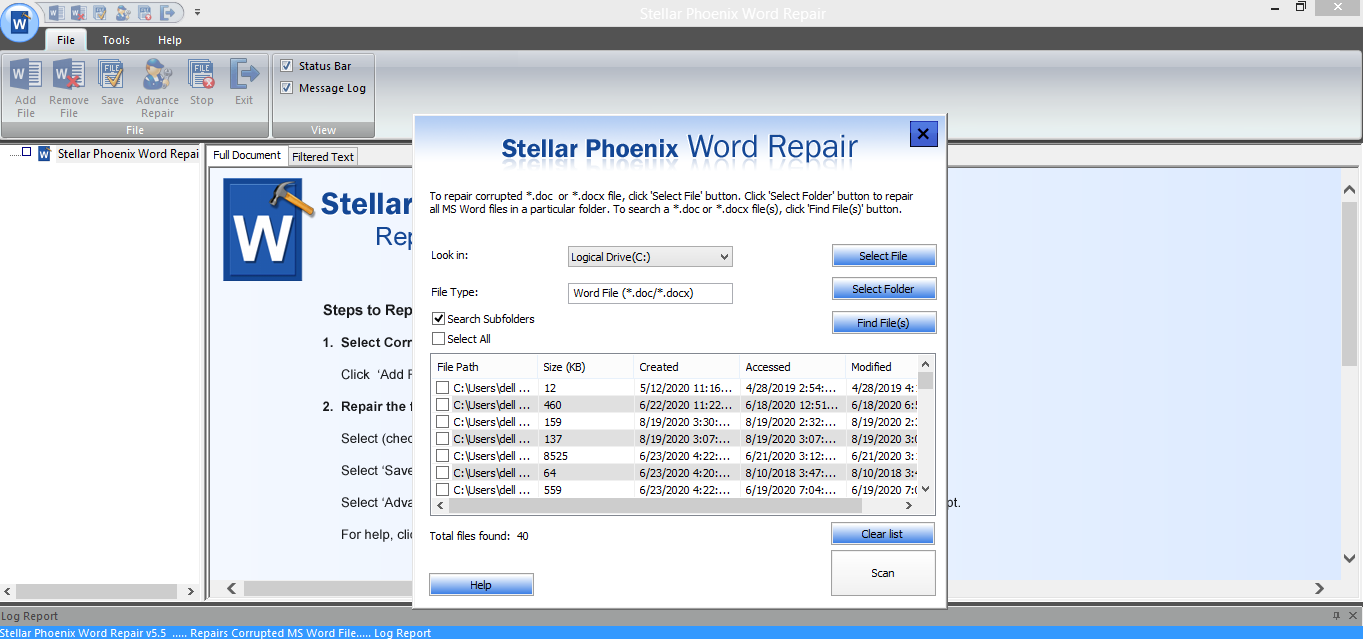Click the Find File(s) button
Screen dimensions: 1363x641
click(x=883, y=323)
